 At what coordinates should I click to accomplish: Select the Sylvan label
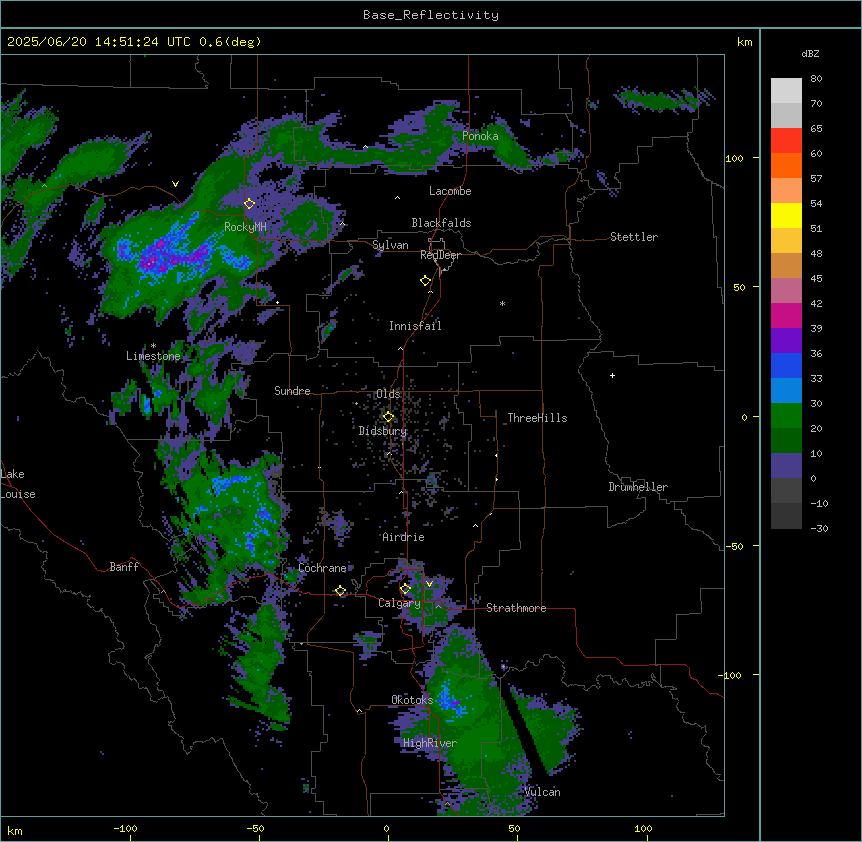(390, 245)
